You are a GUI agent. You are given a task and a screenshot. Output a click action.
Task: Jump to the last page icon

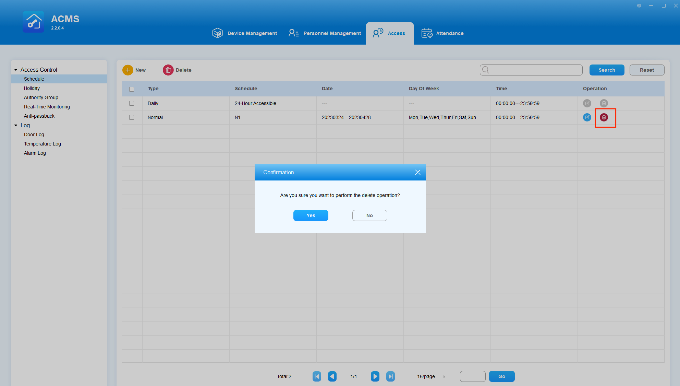390,376
